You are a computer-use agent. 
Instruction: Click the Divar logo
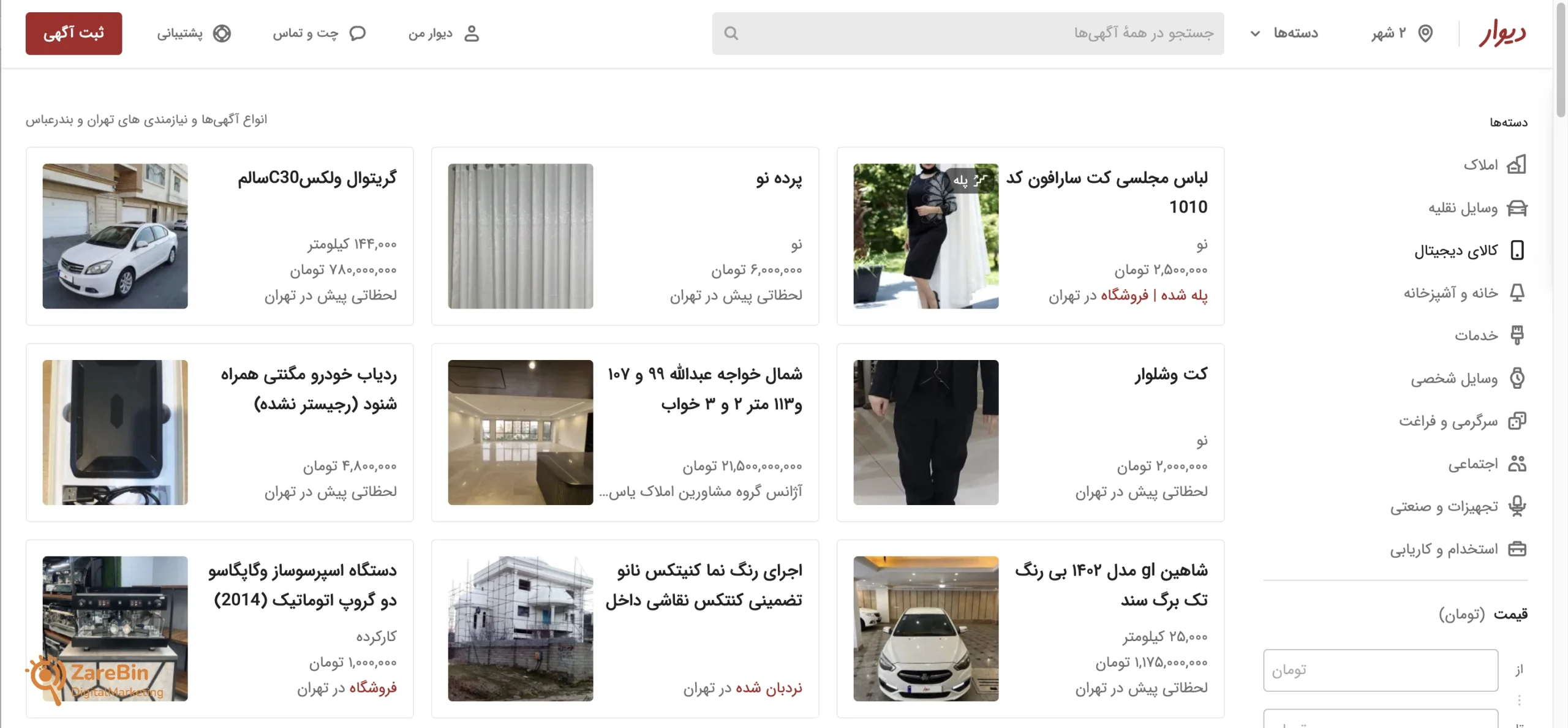pyautogui.click(x=1502, y=33)
